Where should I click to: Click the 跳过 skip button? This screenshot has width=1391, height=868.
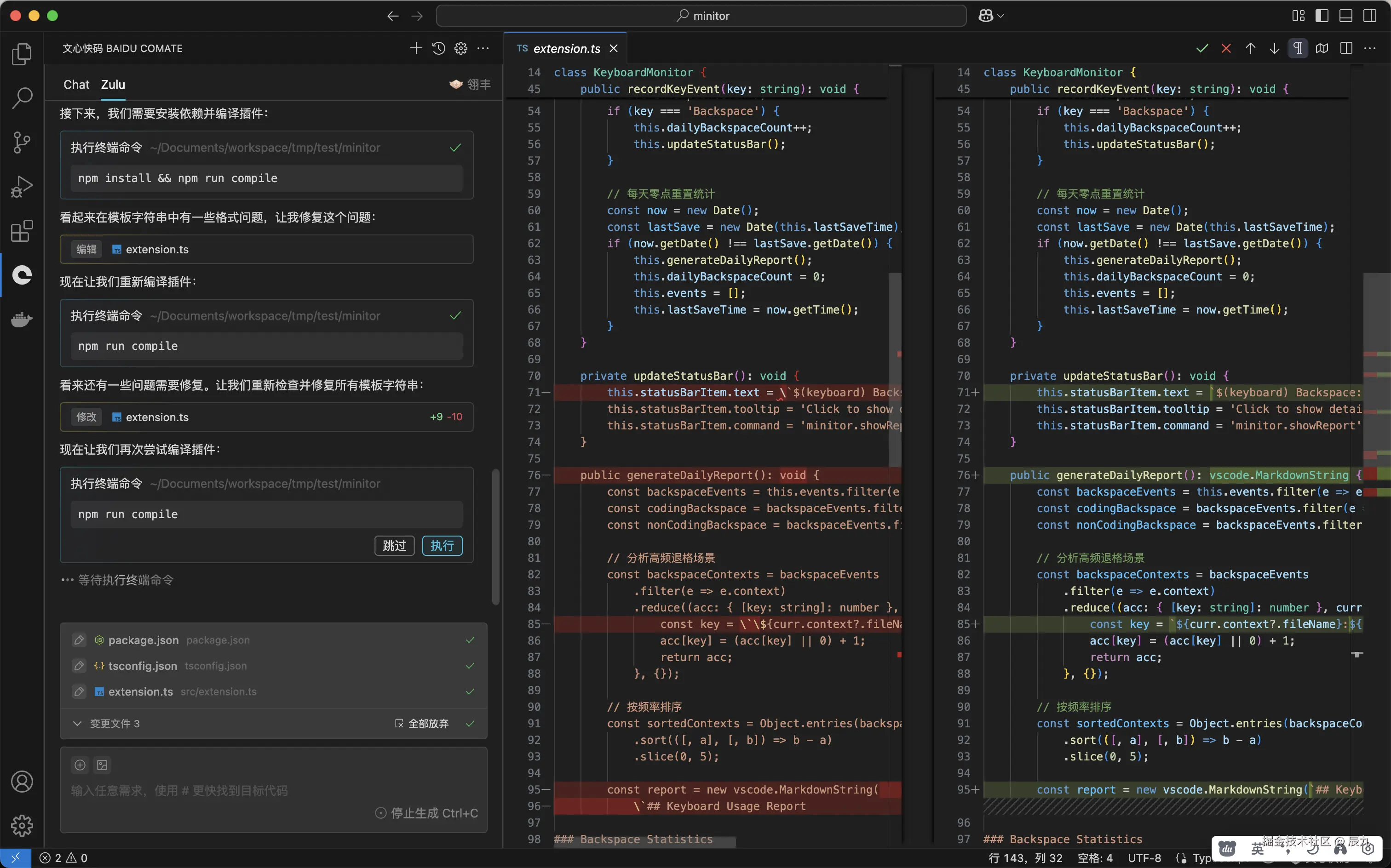coord(394,545)
